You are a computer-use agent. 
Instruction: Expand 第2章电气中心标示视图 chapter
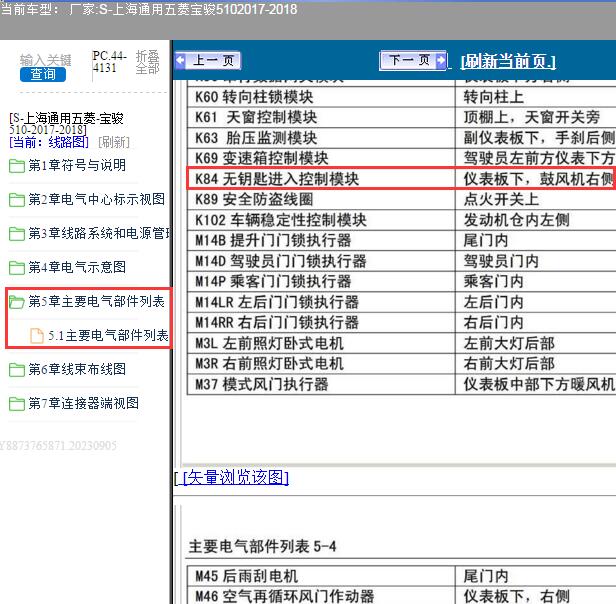pyautogui.click(x=97, y=199)
